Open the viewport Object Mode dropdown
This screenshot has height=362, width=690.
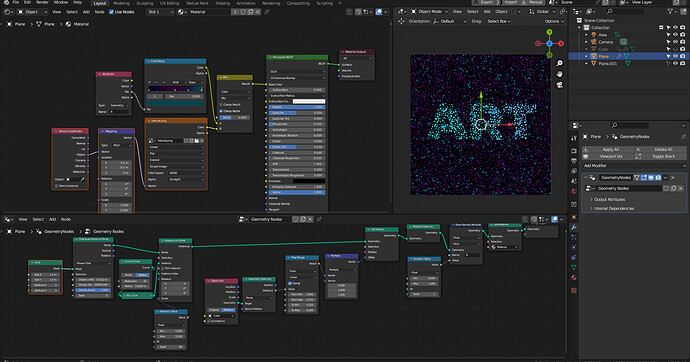(x=430, y=12)
